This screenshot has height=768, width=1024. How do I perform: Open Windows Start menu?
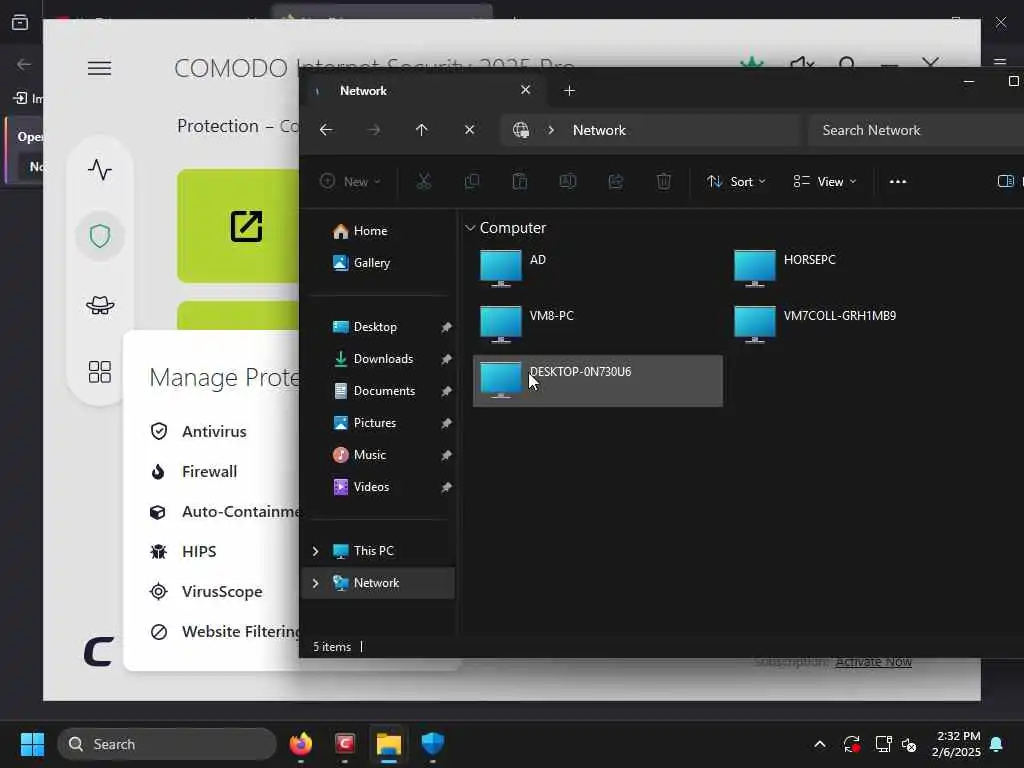(32, 744)
